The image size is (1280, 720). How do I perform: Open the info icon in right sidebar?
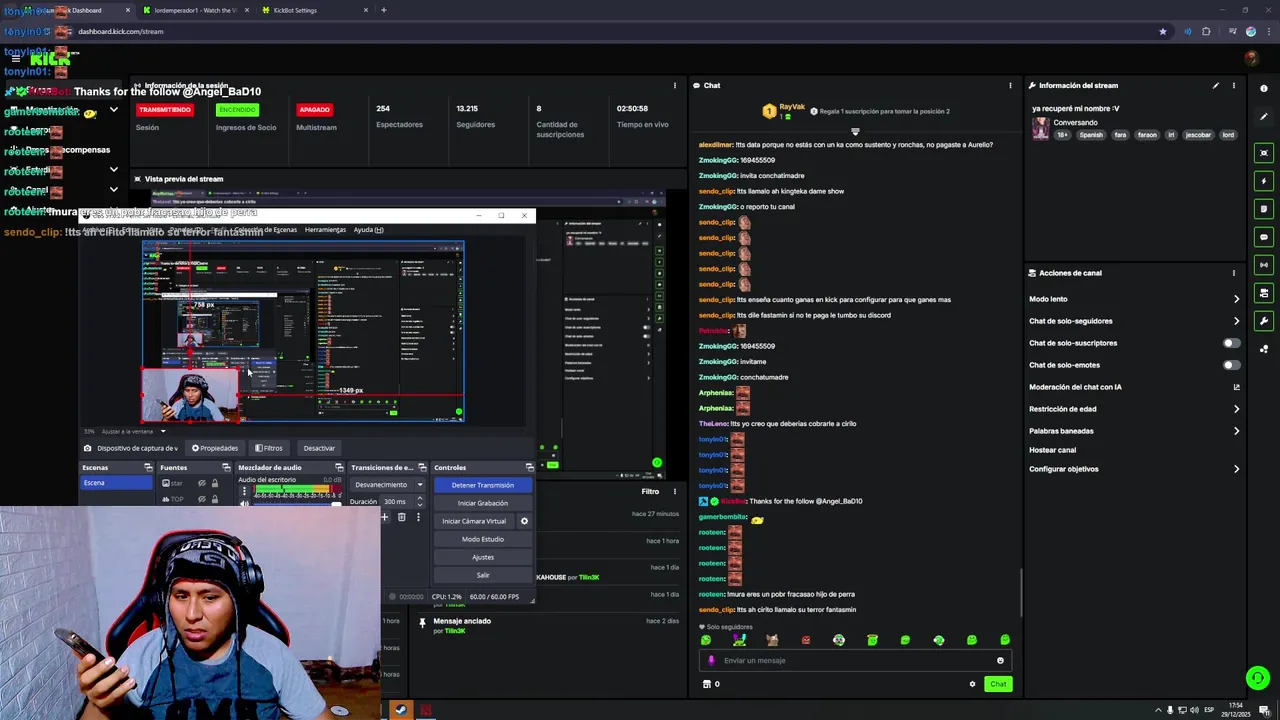click(x=1264, y=89)
